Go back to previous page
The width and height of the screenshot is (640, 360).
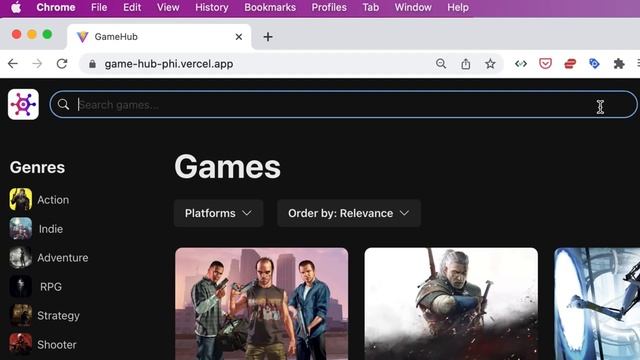pos(13,64)
